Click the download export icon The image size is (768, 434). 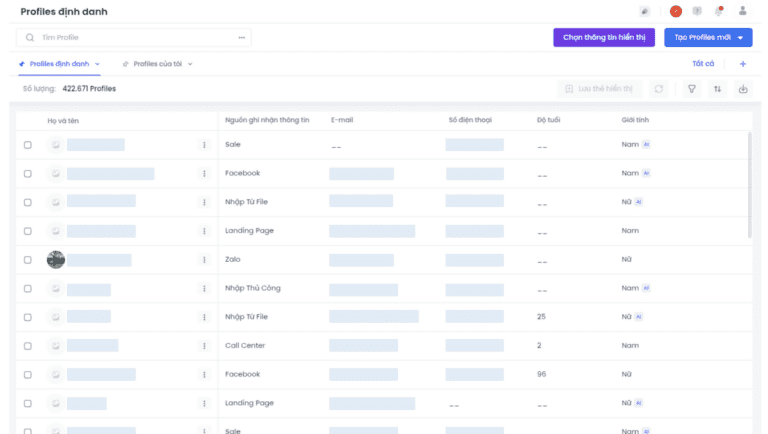pyautogui.click(x=743, y=89)
